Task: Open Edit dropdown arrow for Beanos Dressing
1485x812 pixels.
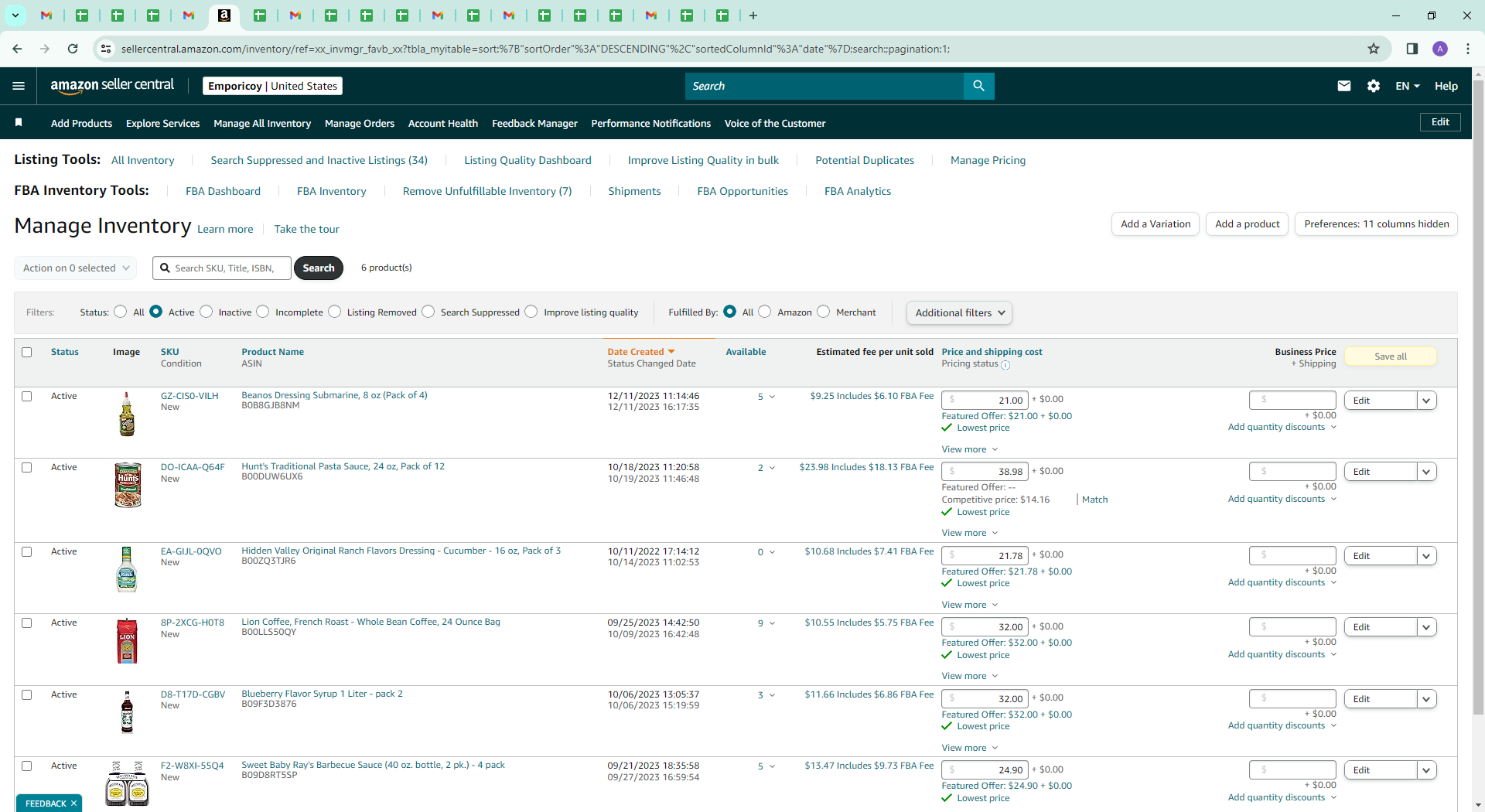Action: click(1427, 401)
